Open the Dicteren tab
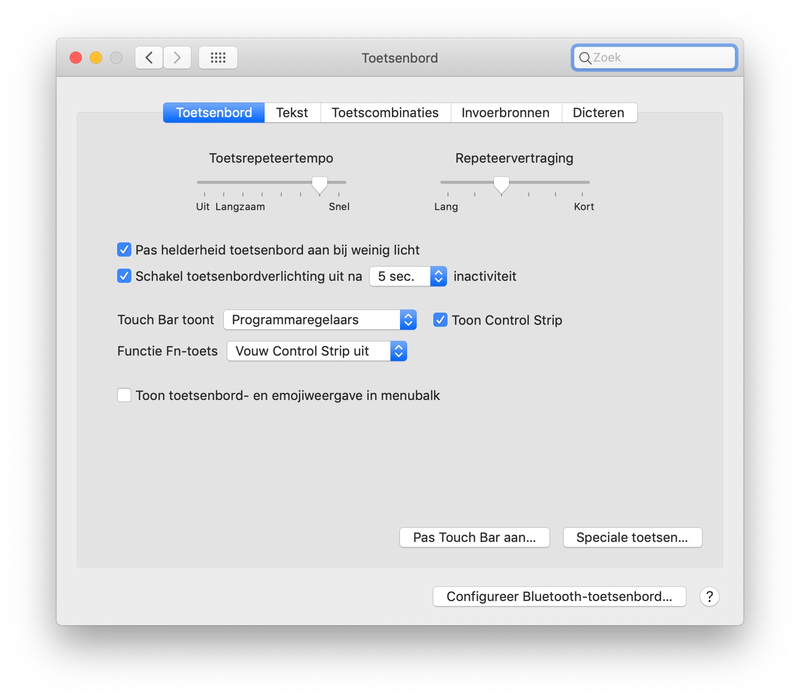Image resolution: width=800 pixels, height=700 pixels. [598, 113]
